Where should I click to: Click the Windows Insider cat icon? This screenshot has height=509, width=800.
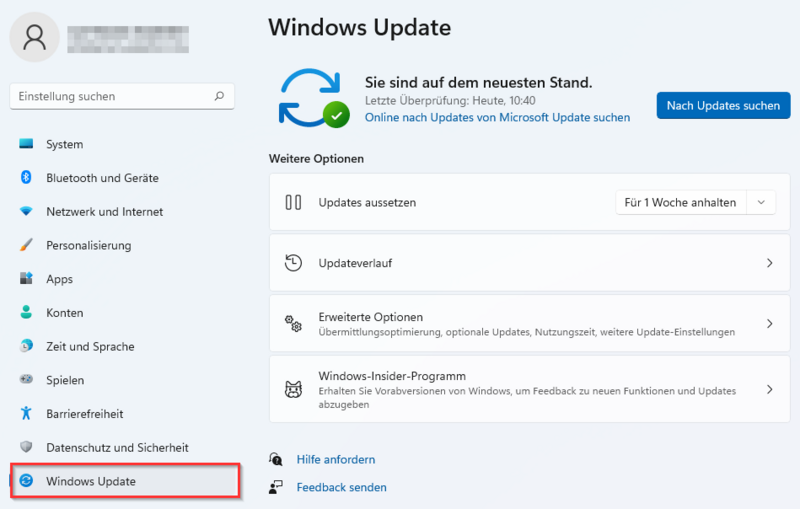point(293,390)
